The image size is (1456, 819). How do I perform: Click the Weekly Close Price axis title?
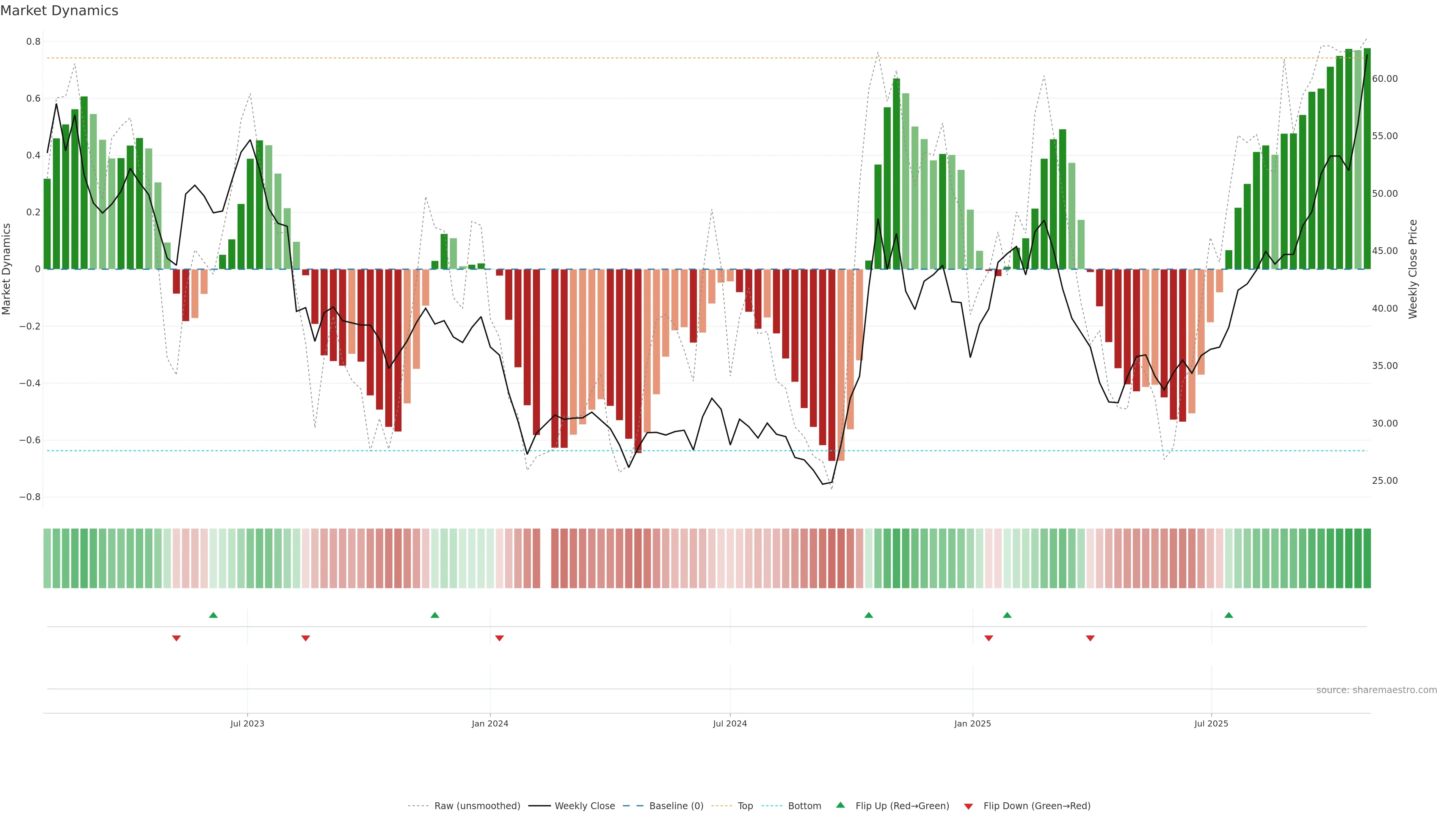[1412, 269]
